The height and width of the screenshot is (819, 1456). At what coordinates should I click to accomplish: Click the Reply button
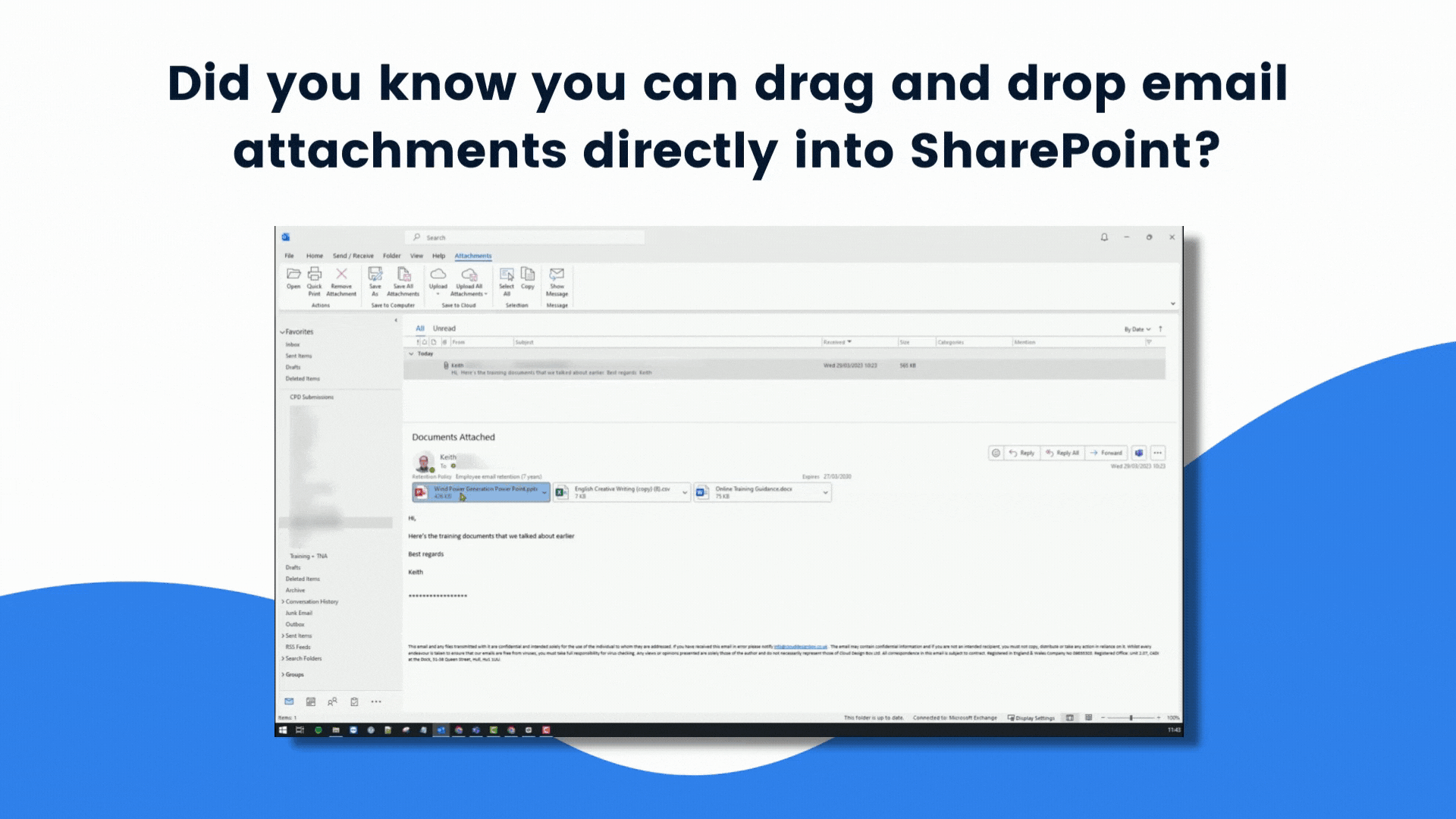pos(1022,453)
